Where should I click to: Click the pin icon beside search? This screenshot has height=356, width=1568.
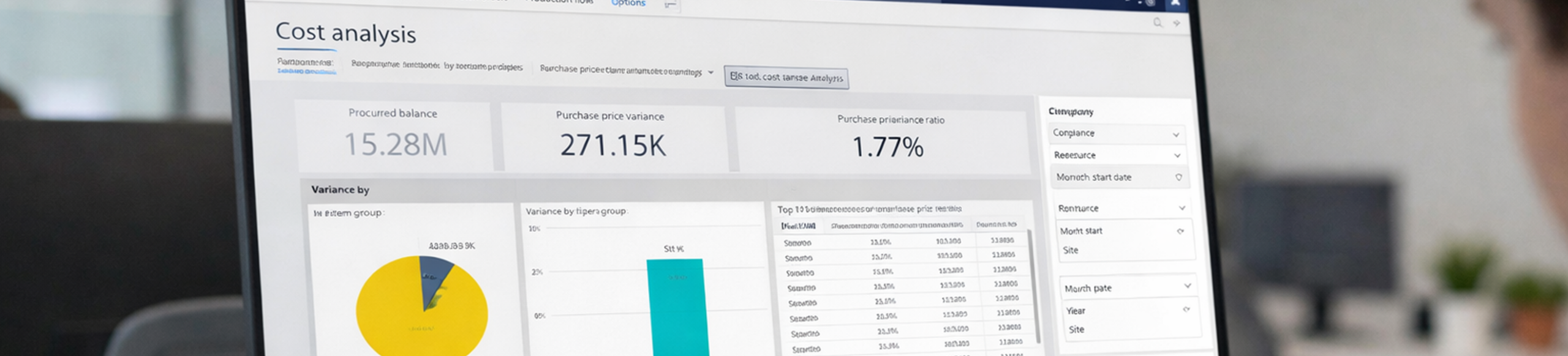tap(1177, 23)
